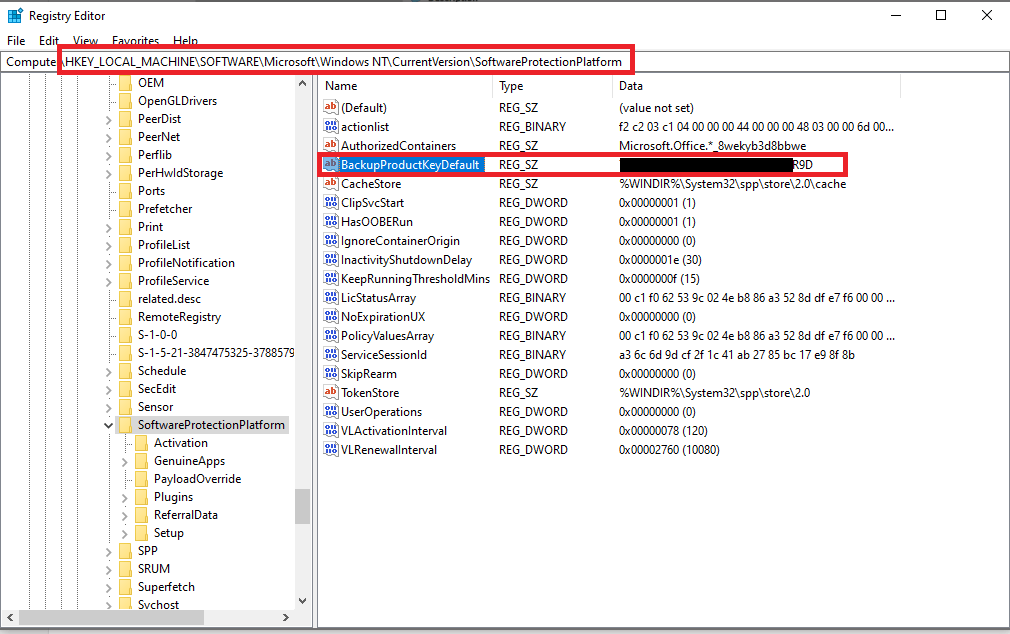Select the SecEdit key

(x=157, y=389)
